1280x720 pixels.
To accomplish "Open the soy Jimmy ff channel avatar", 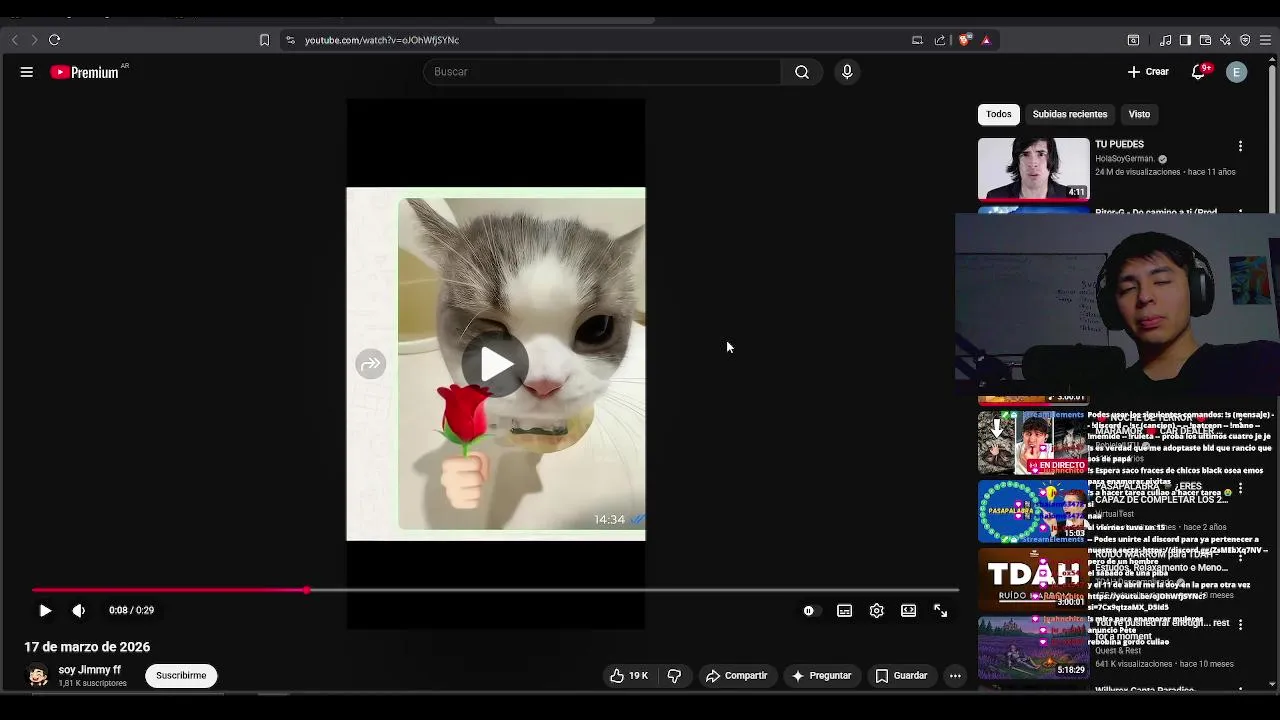I will point(38,676).
